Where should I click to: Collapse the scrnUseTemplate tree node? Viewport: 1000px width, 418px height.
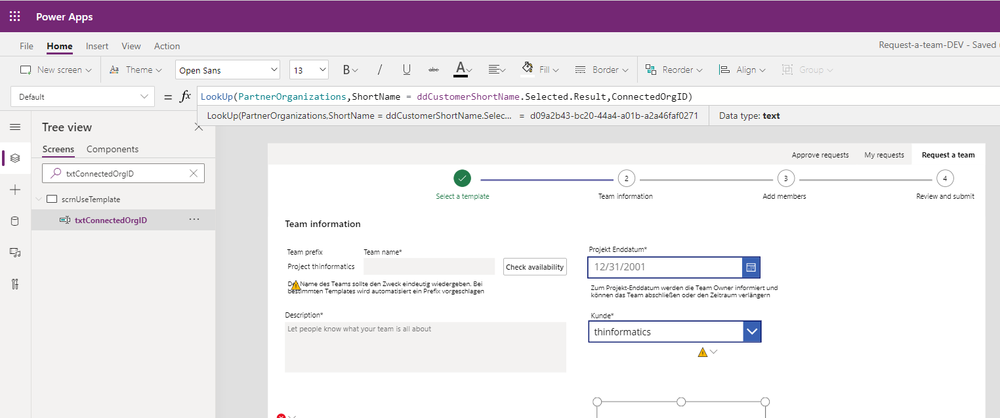click(39, 199)
